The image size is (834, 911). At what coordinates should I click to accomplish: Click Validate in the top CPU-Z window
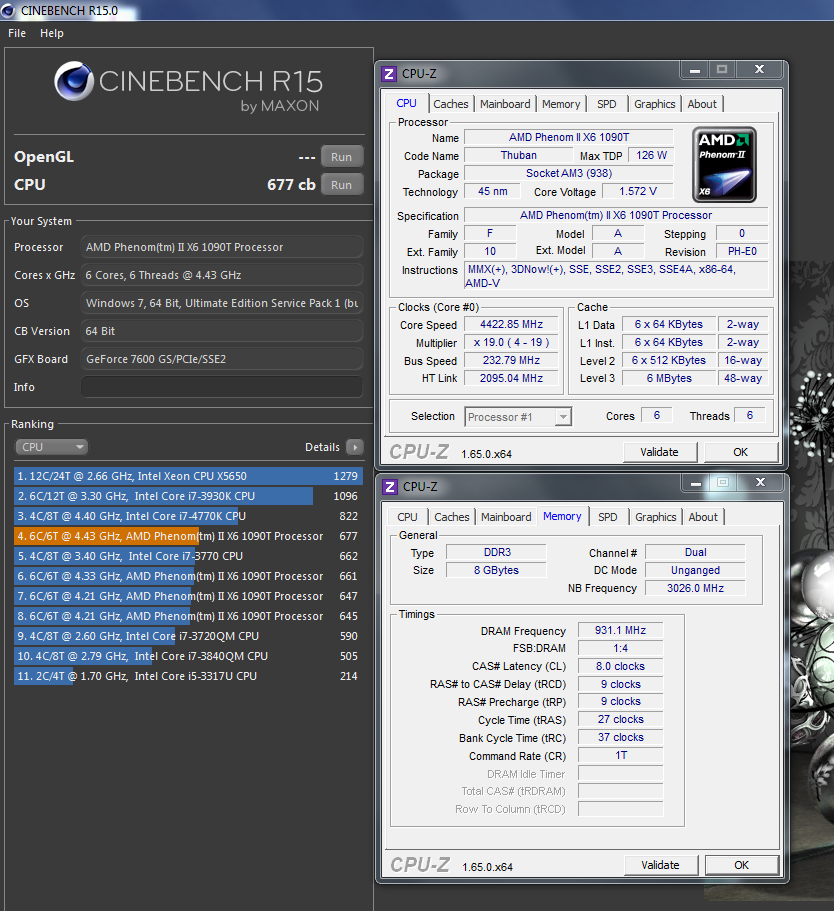659,452
